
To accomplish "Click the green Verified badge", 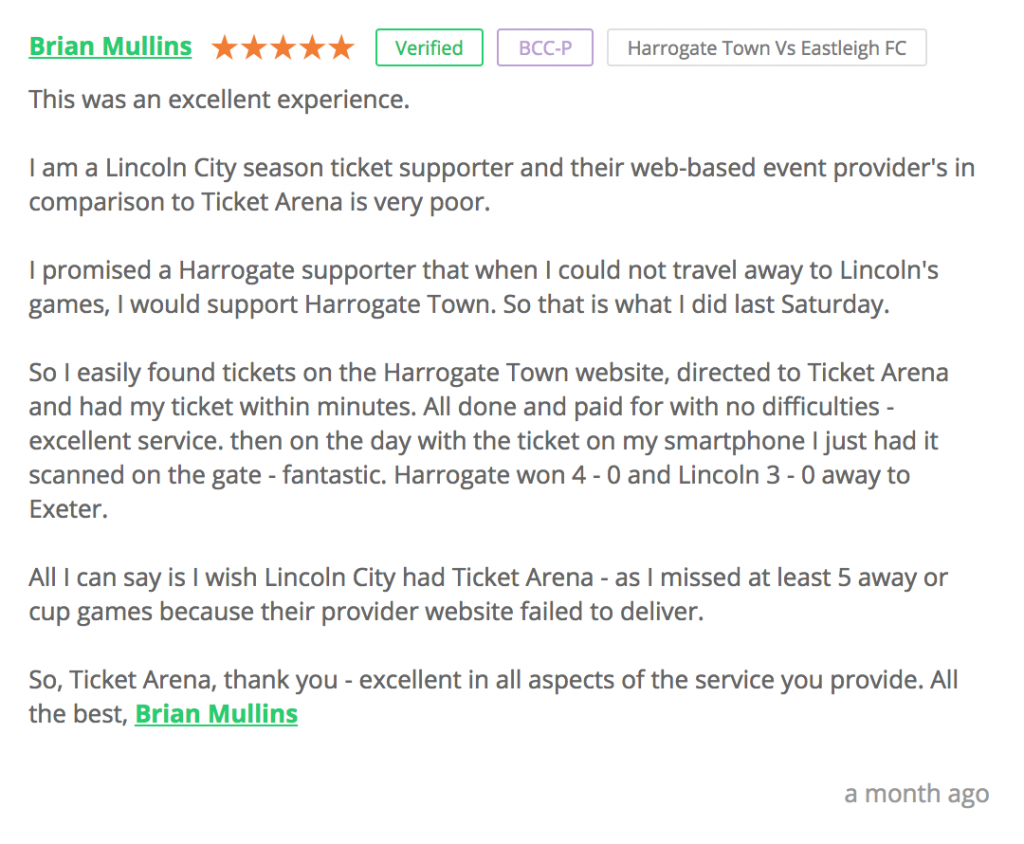I will click(429, 48).
